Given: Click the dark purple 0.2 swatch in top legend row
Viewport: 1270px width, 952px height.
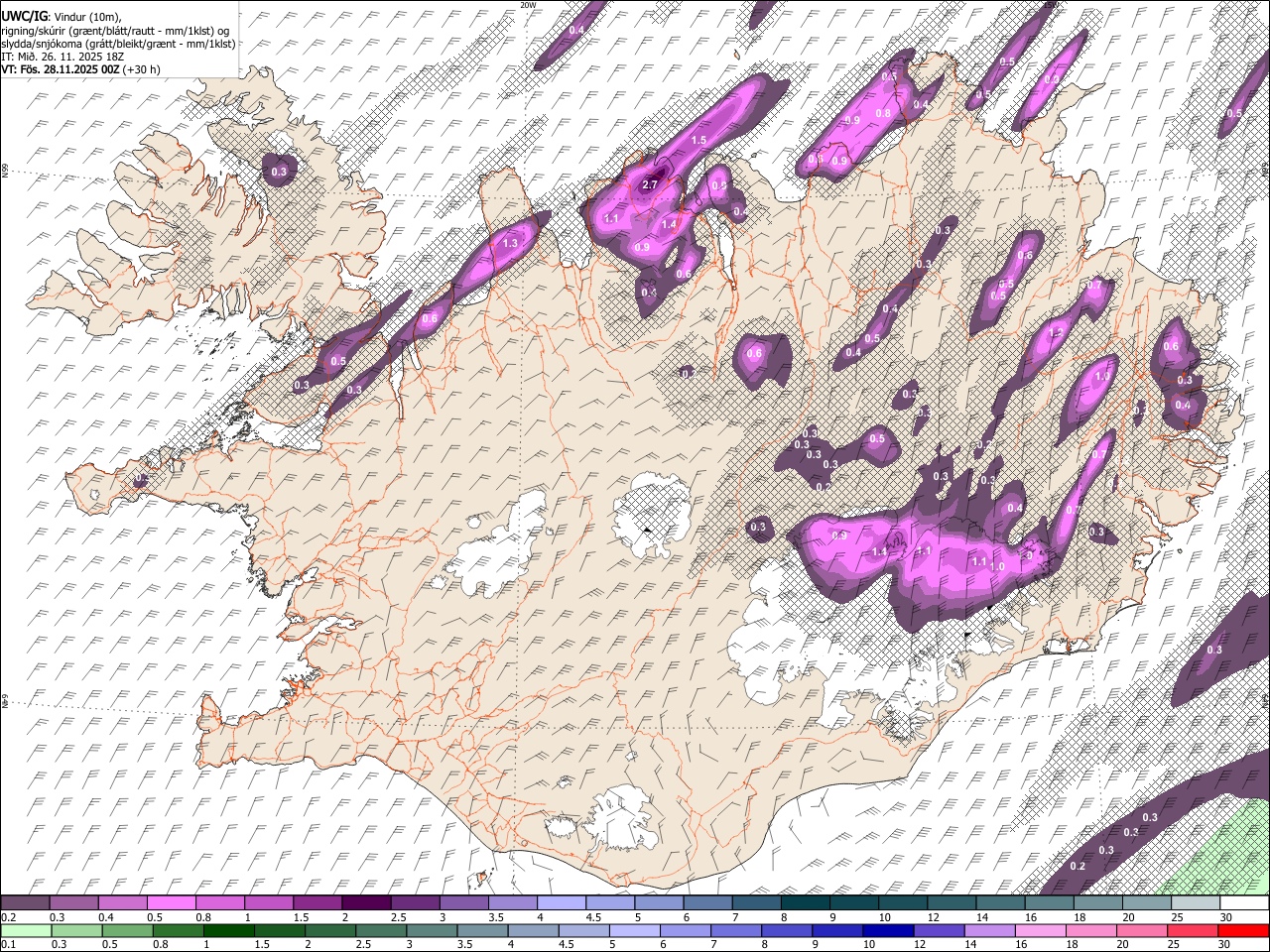Looking at the screenshot, I should click(25, 902).
